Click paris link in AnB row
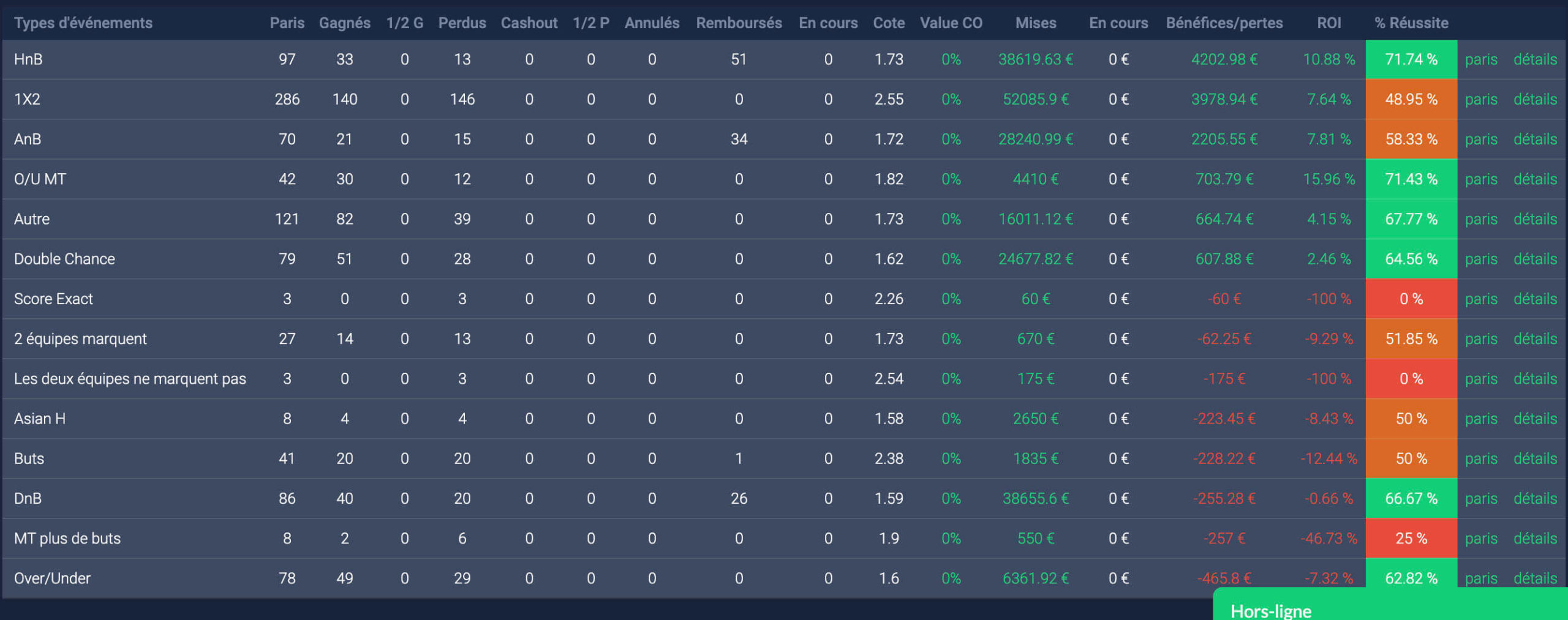1568x620 pixels. (1480, 139)
